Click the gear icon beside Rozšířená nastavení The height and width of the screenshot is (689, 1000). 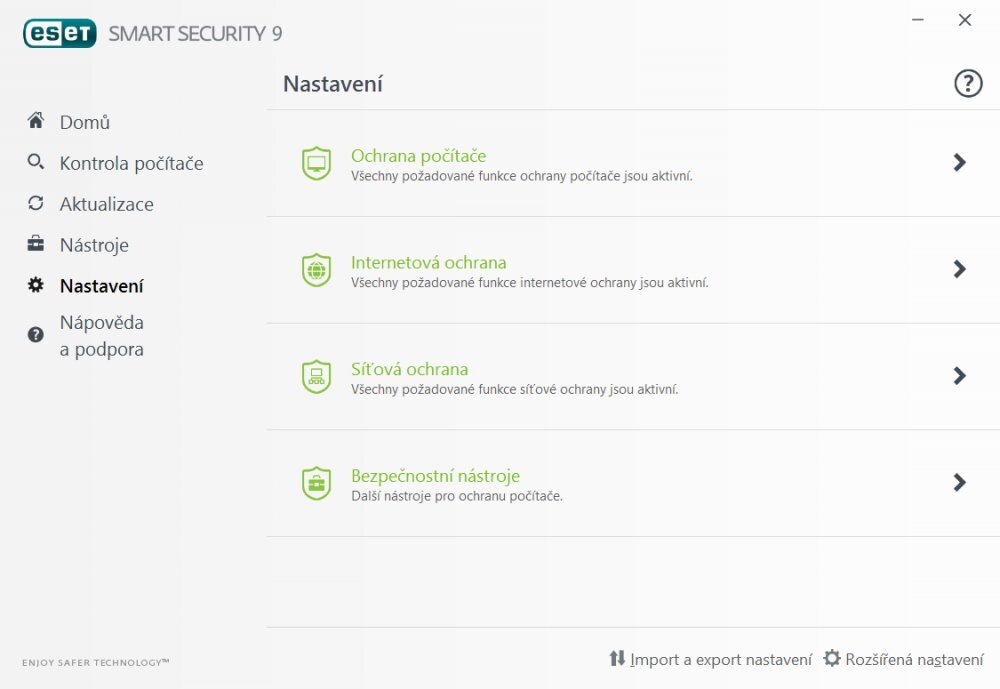coord(831,659)
